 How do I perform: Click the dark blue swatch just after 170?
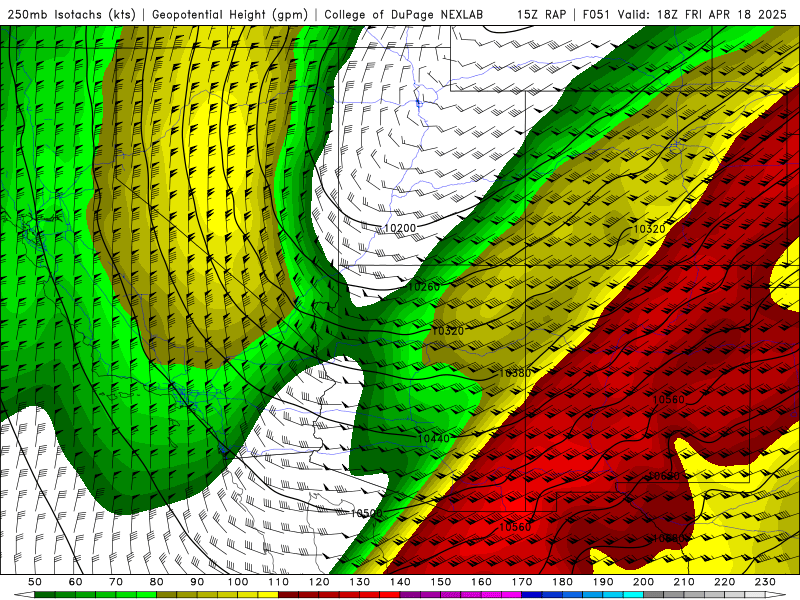[532, 595]
